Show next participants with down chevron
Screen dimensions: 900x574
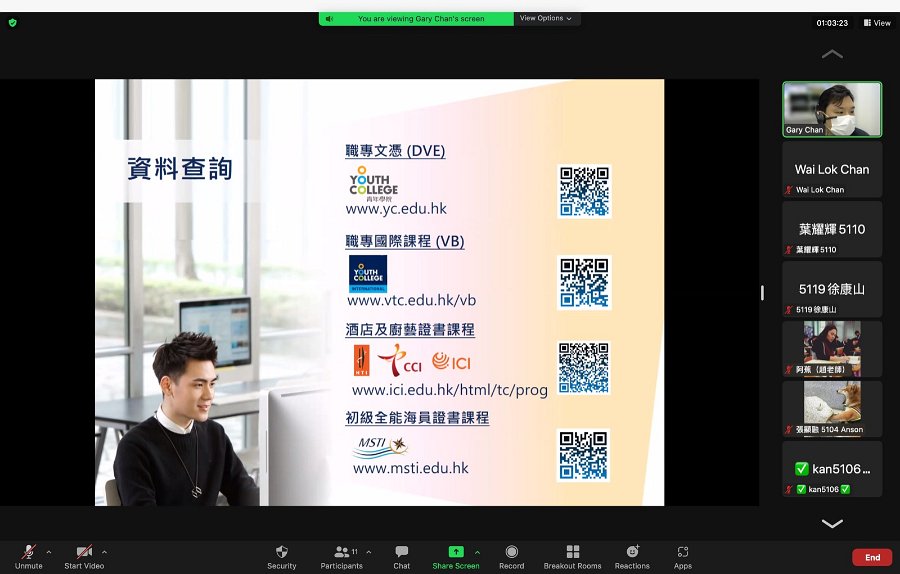832,523
